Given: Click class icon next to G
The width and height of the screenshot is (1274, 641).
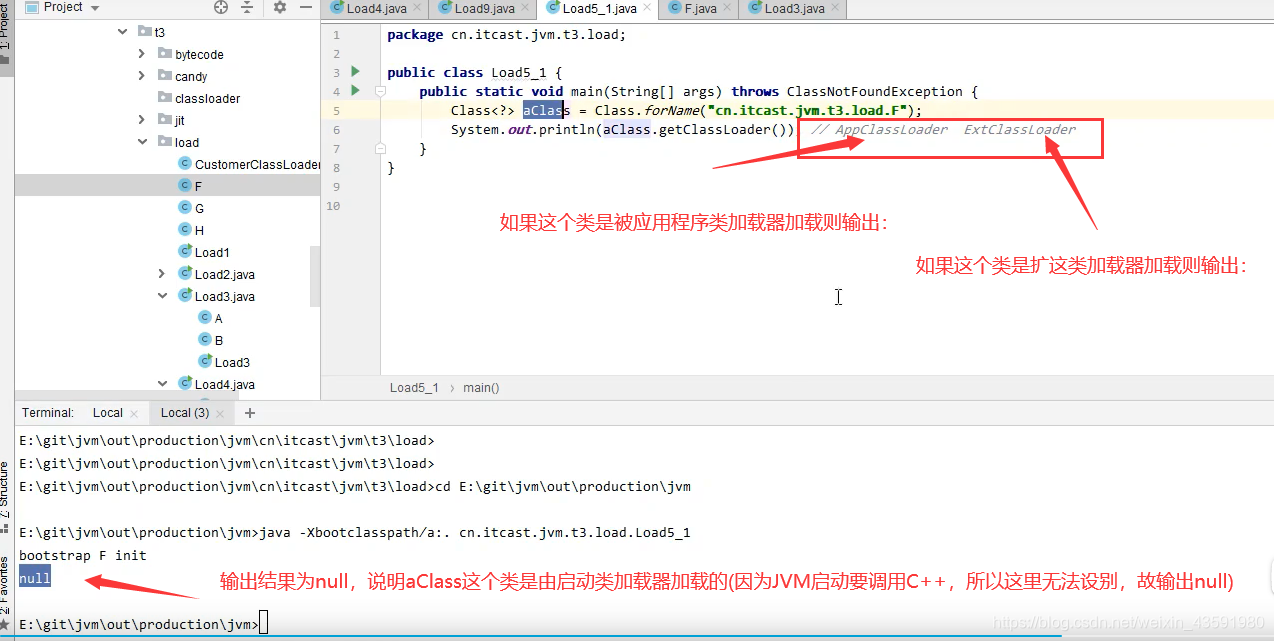Looking at the screenshot, I should 185,208.
